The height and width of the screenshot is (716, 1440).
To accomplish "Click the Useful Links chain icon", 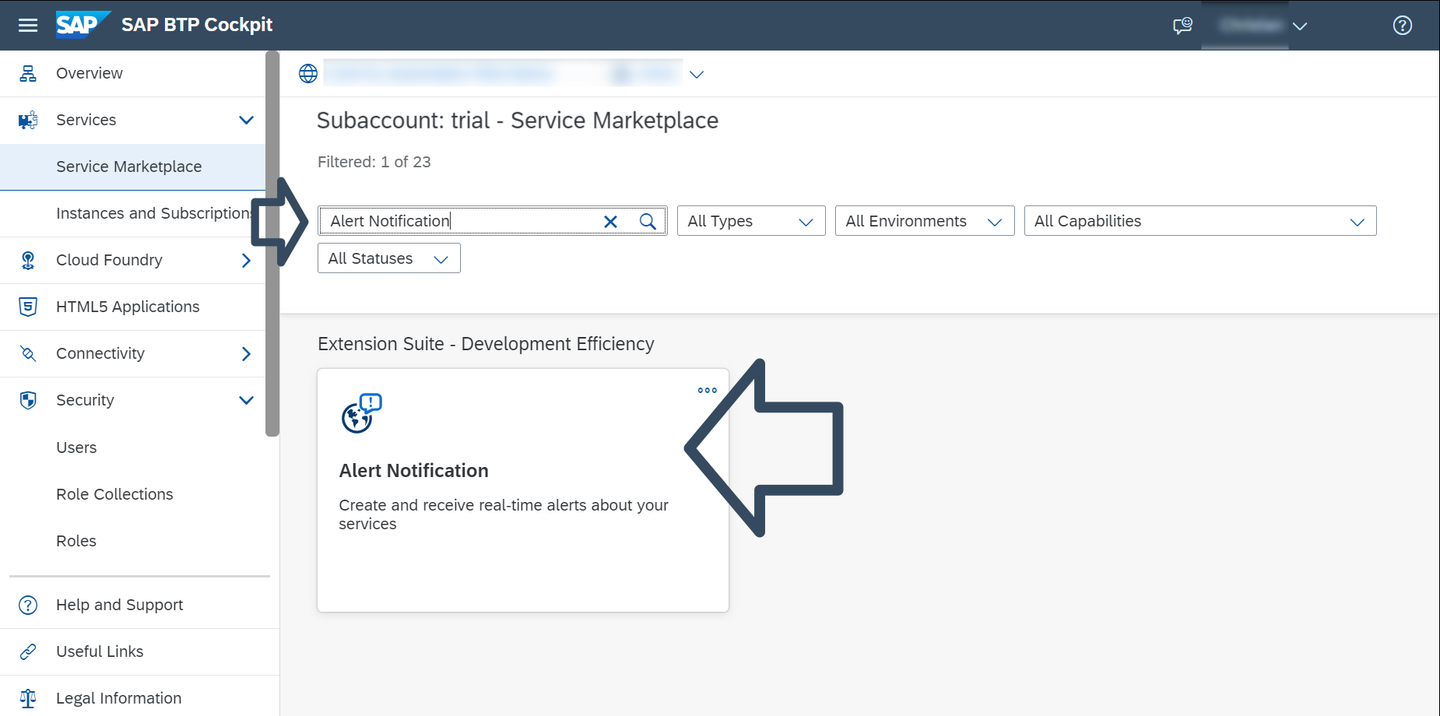I will click(x=28, y=652).
